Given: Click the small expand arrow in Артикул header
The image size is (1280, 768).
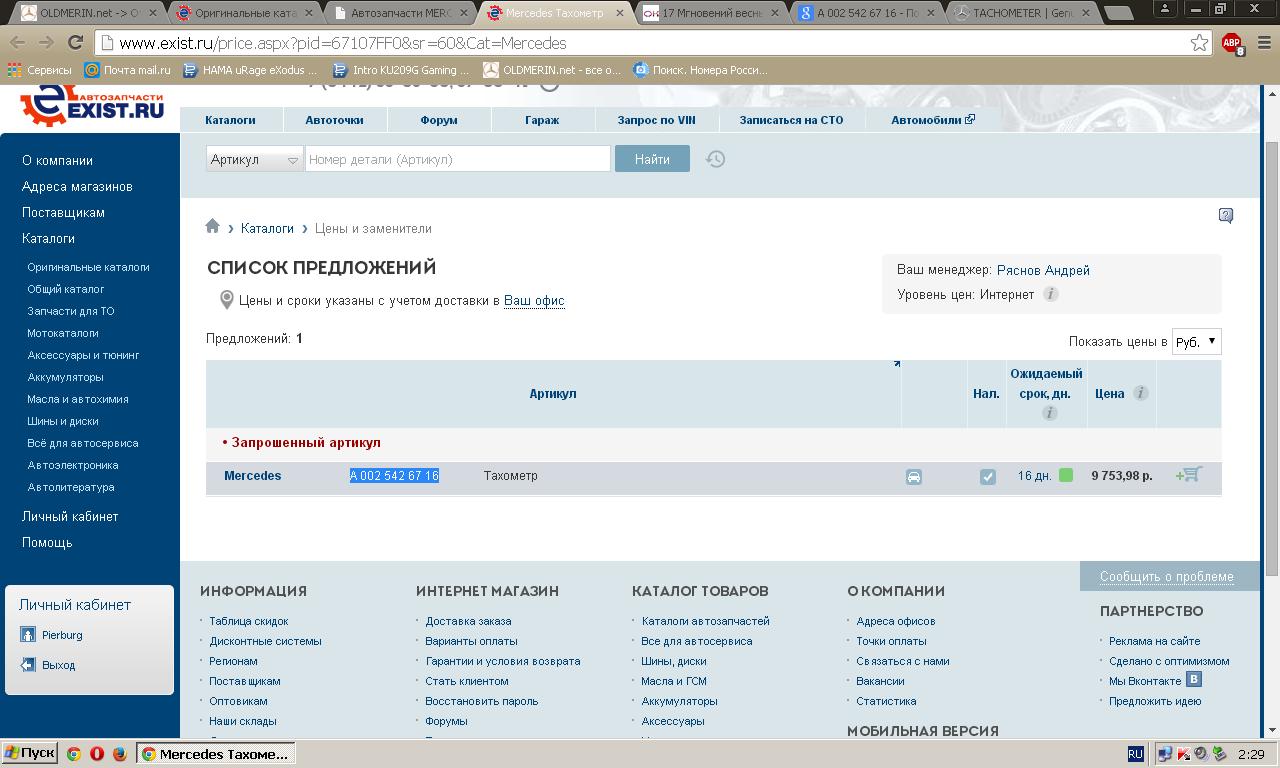Looking at the screenshot, I should point(896,364).
